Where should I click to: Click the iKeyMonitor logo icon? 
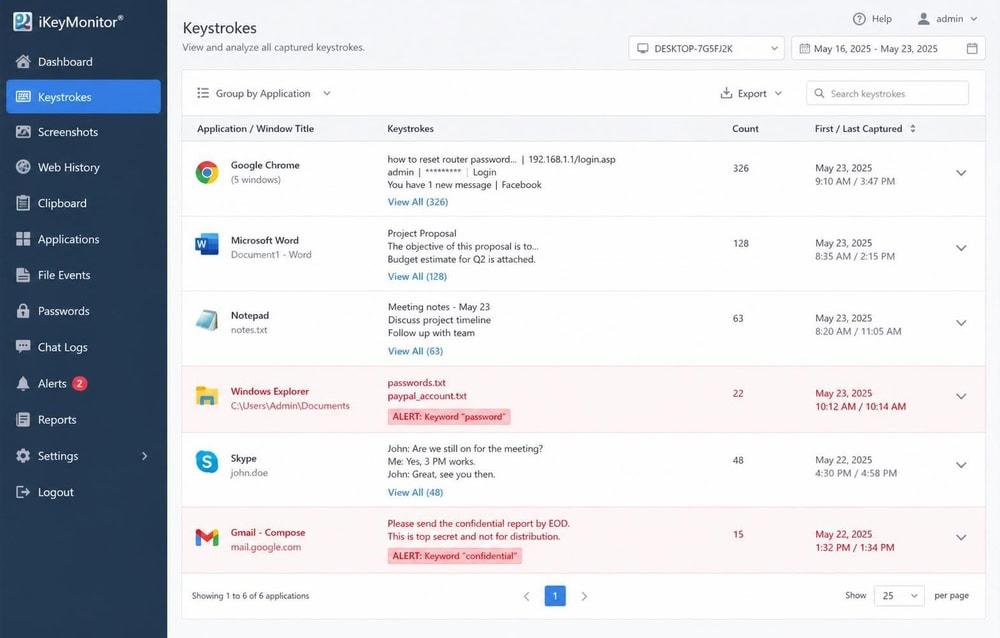pos(22,22)
